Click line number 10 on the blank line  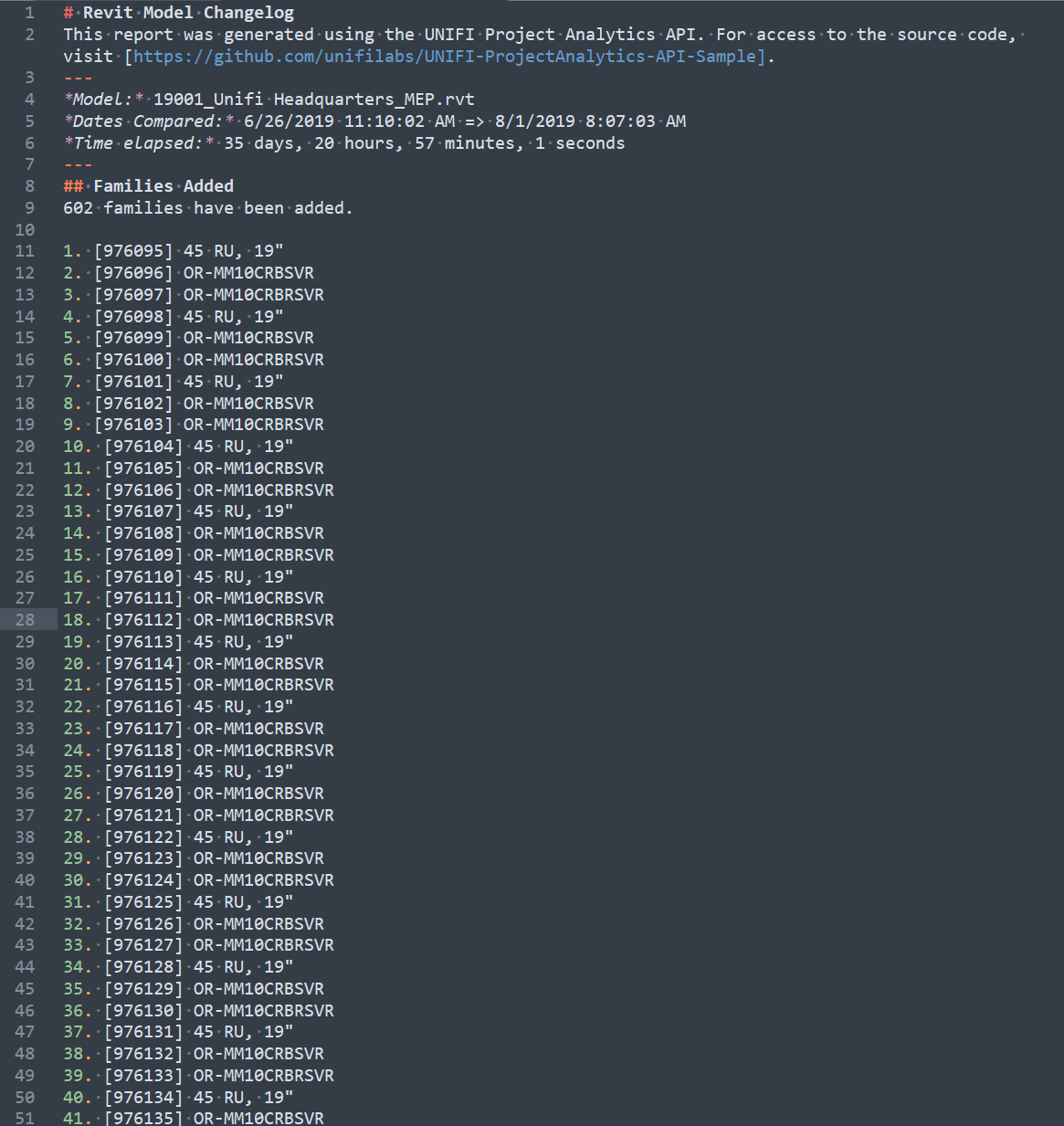[25, 230]
